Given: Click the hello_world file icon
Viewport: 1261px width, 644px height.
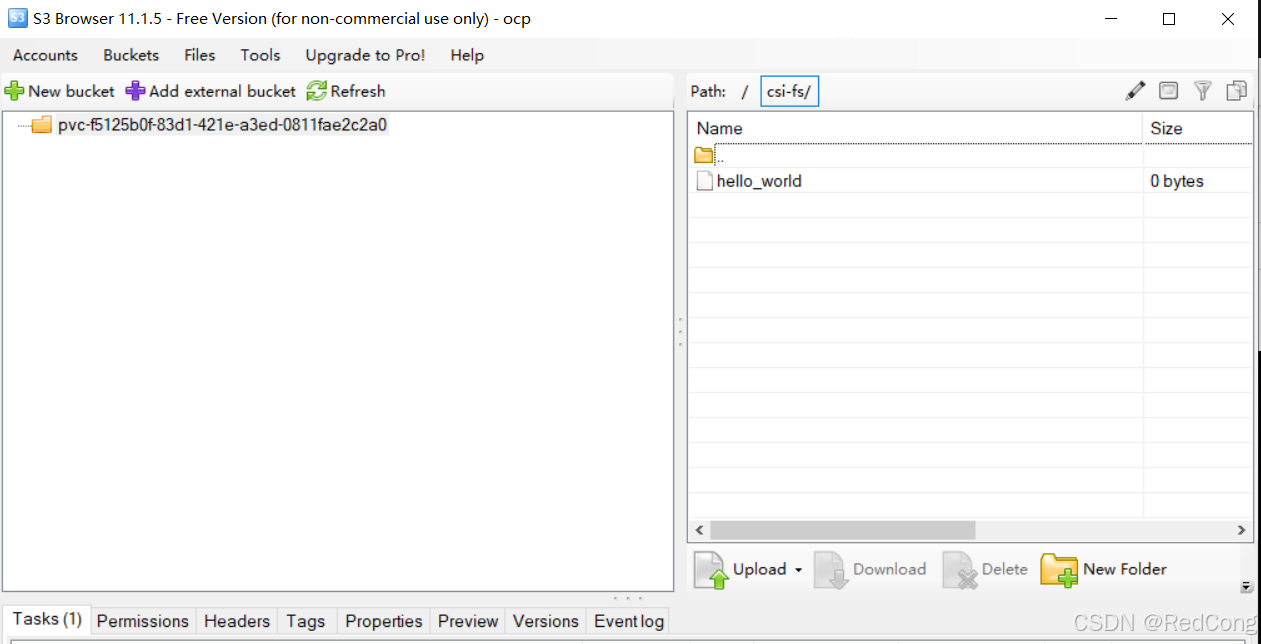Looking at the screenshot, I should point(704,181).
